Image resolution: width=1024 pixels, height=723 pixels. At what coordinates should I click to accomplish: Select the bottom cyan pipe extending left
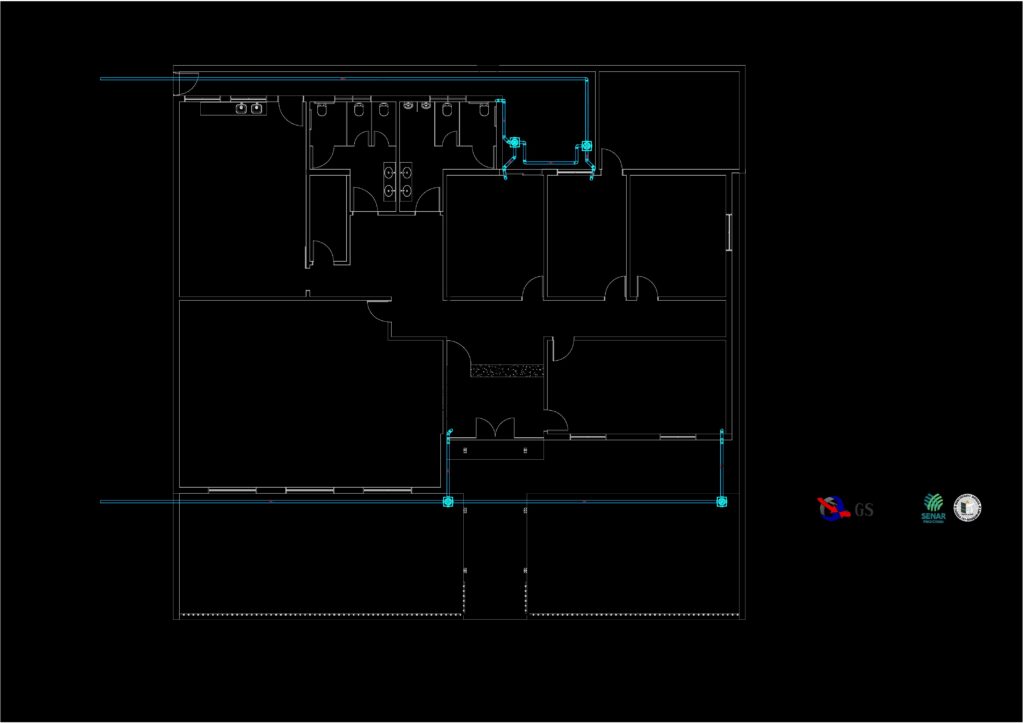(140, 502)
